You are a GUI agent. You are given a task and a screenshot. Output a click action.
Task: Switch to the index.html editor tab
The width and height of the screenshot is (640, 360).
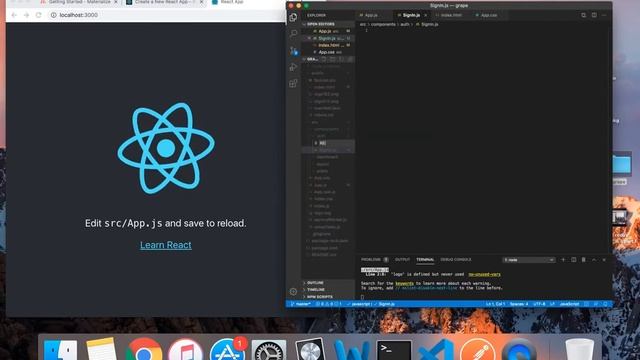[451, 15]
